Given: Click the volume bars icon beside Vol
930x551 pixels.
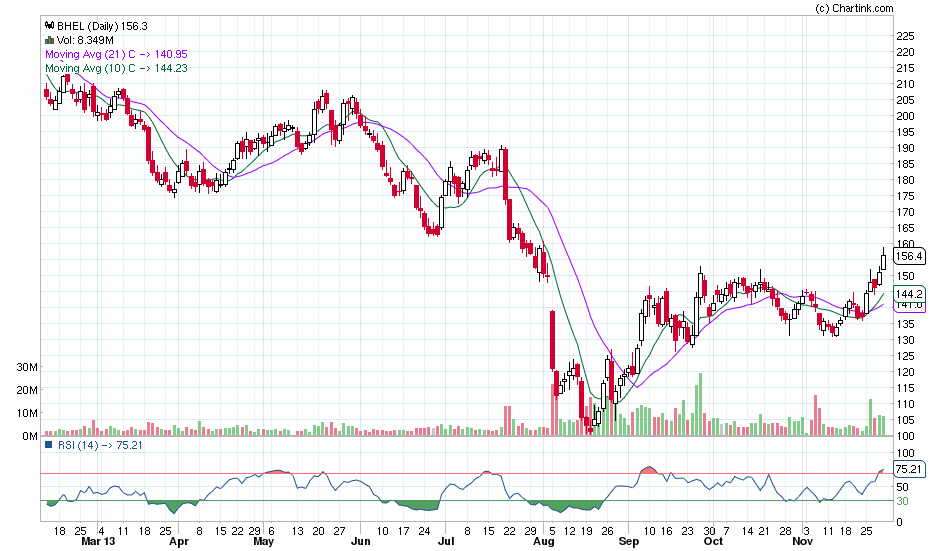Looking at the screenshot, I should click(50, 40).
